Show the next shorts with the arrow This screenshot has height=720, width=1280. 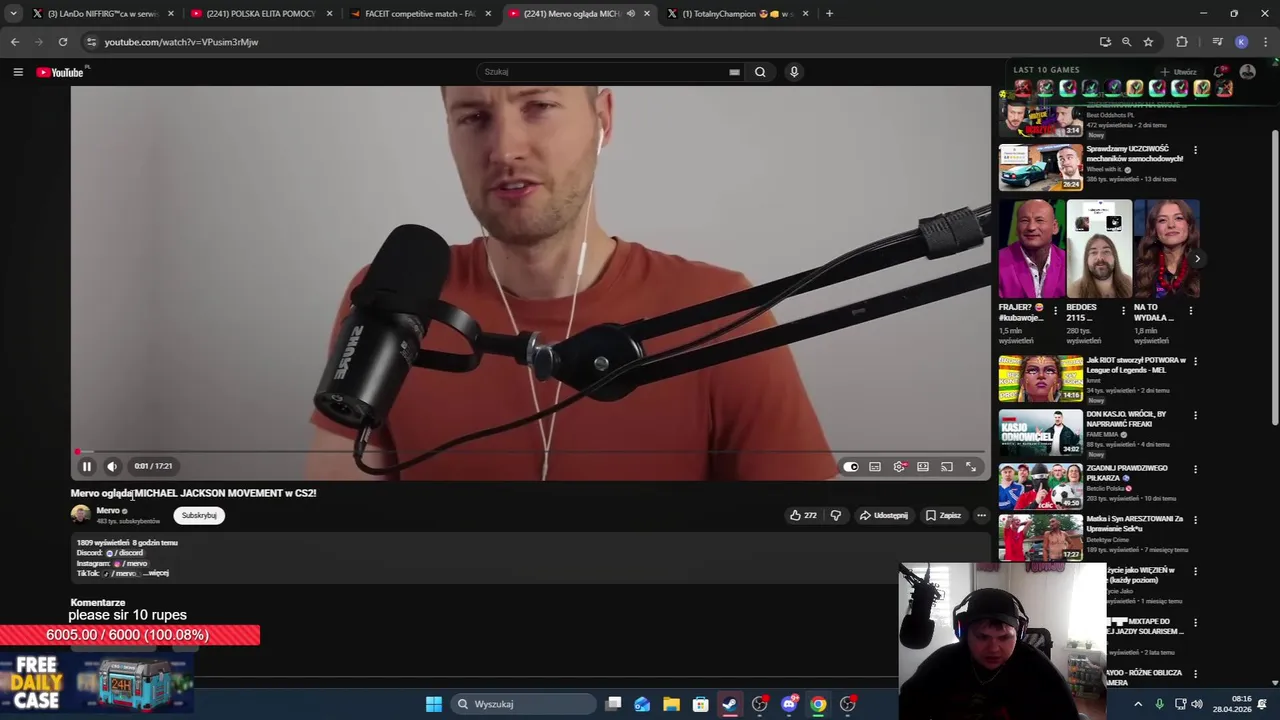pos(1197,259)
